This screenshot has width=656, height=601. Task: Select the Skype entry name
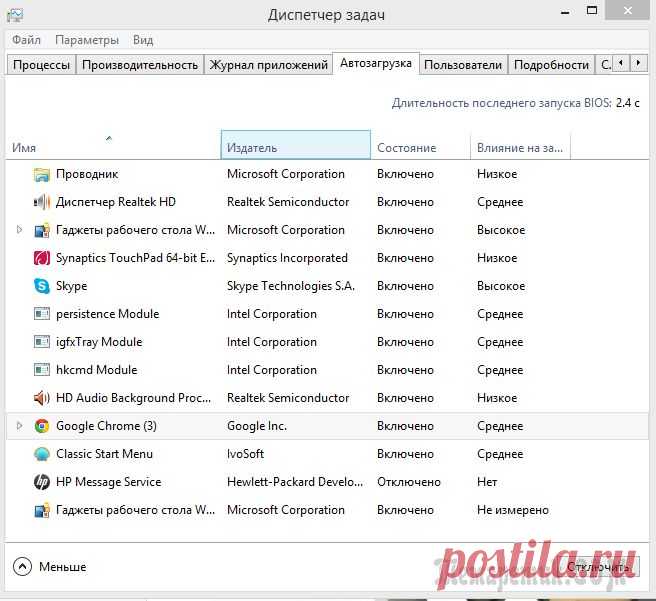pos(72,286)
